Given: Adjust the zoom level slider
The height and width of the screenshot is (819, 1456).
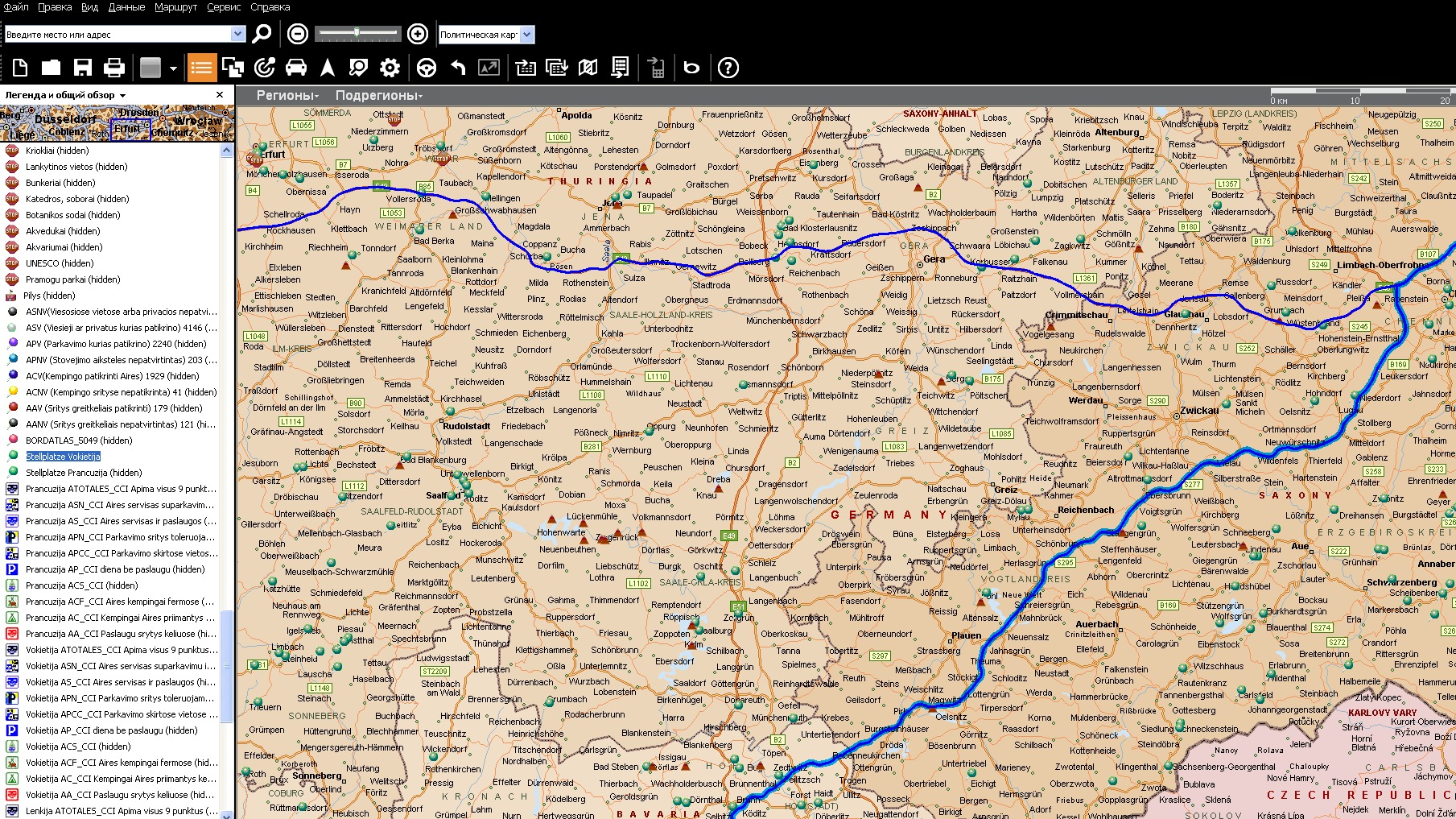Looking at the screenshot, I should click(x=357, y=34).
